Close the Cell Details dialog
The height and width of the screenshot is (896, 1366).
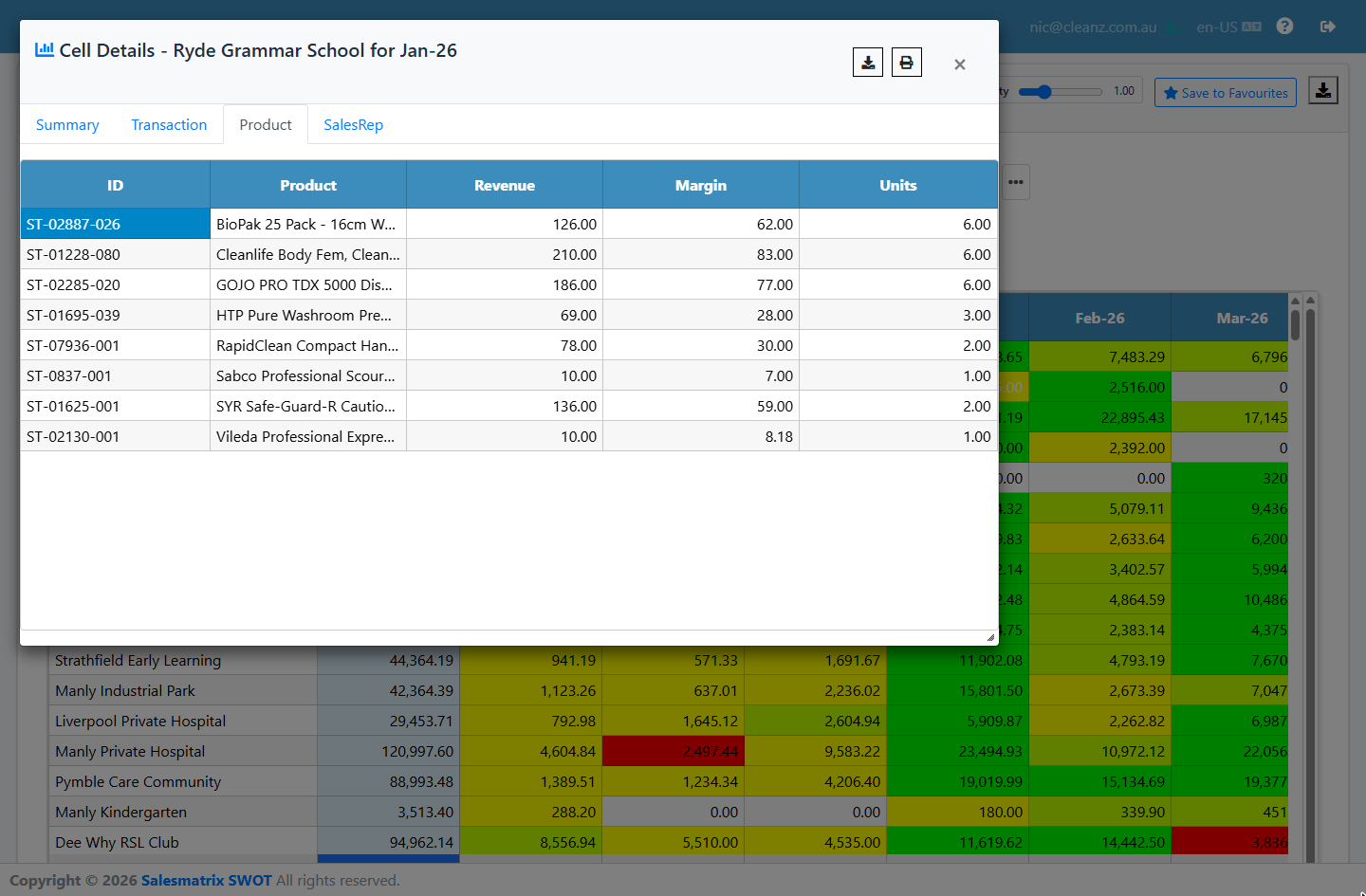pyautogui.click(x=960, y=64)
